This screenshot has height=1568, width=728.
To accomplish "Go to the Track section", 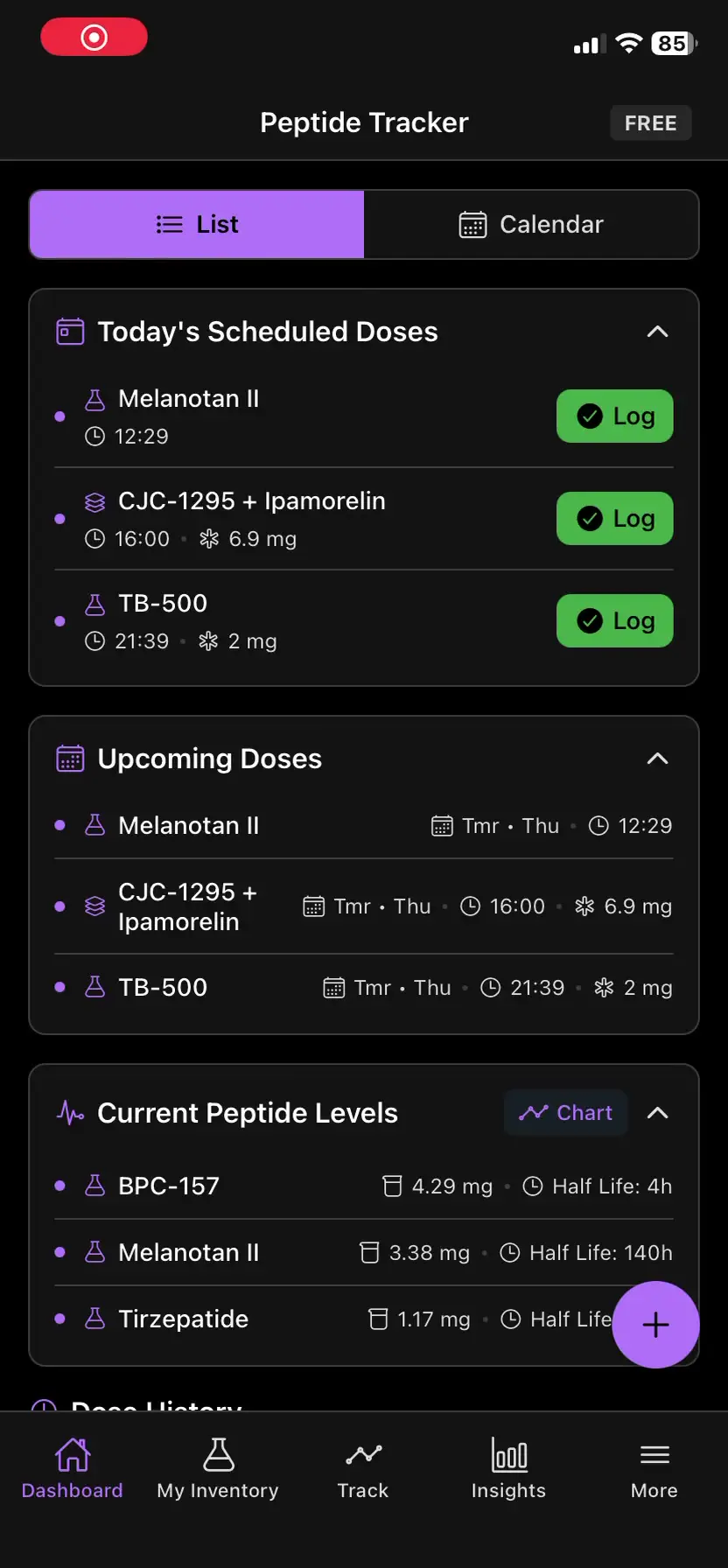I will (x=363, y=1455).
